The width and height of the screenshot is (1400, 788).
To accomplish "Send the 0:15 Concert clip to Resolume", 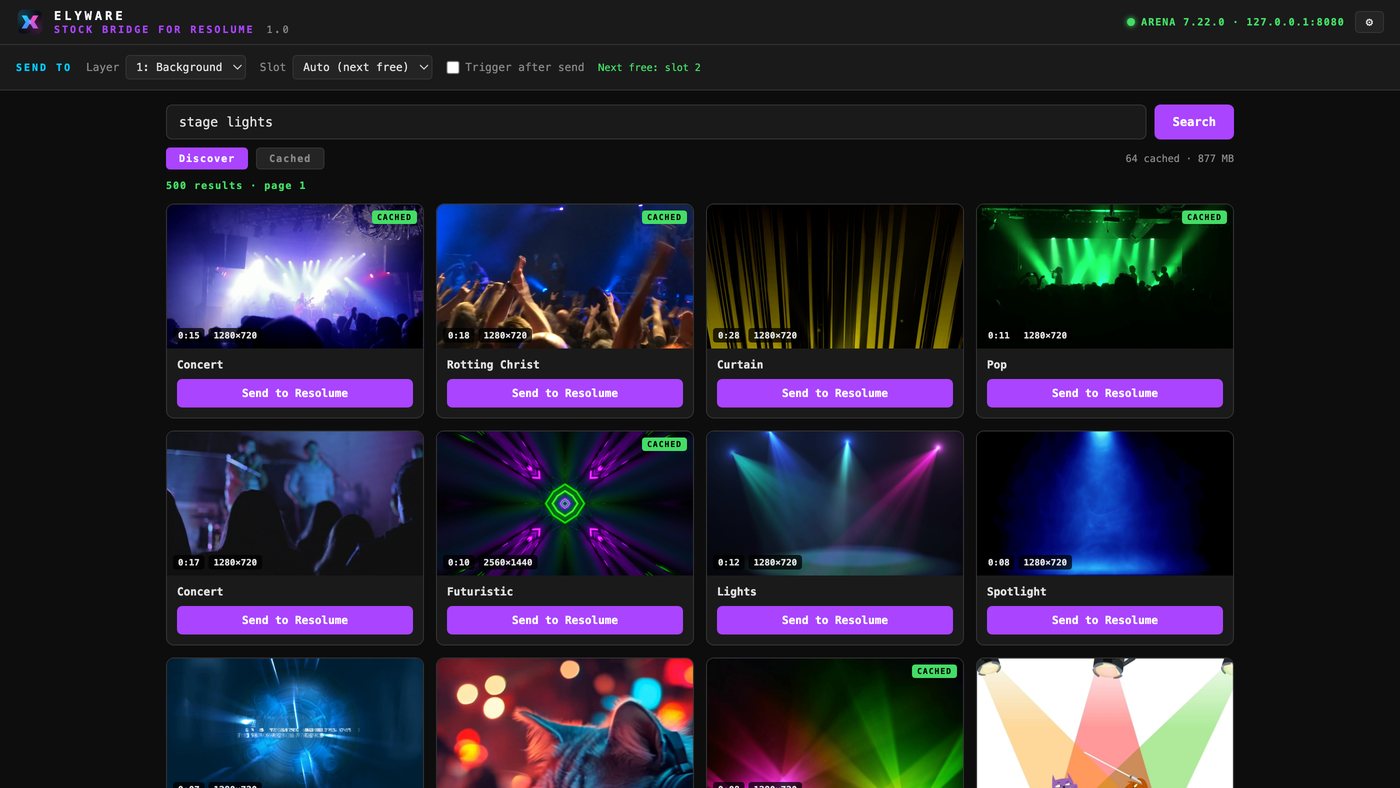I will click(295, 393).
